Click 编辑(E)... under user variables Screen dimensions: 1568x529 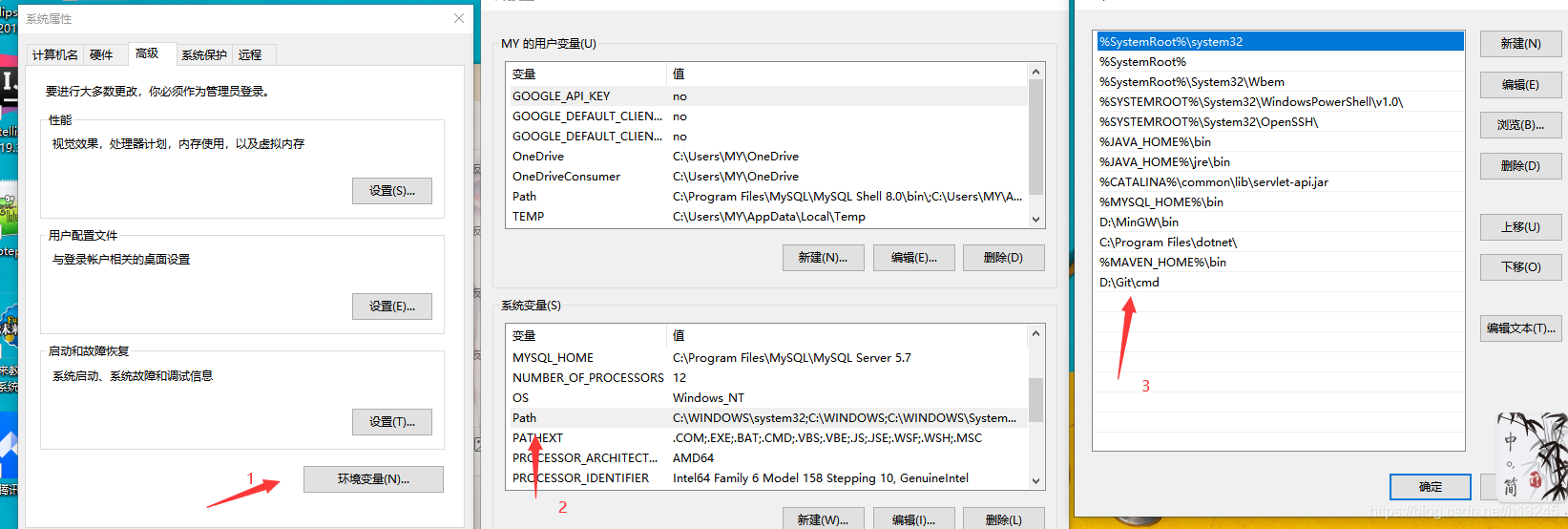(x=913, y=258)
